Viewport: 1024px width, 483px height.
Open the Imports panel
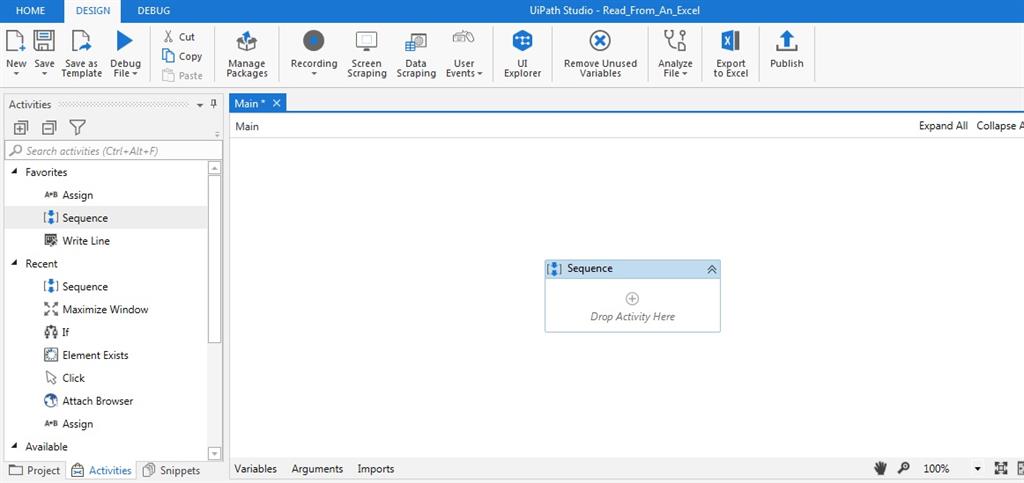click(376, 469)
